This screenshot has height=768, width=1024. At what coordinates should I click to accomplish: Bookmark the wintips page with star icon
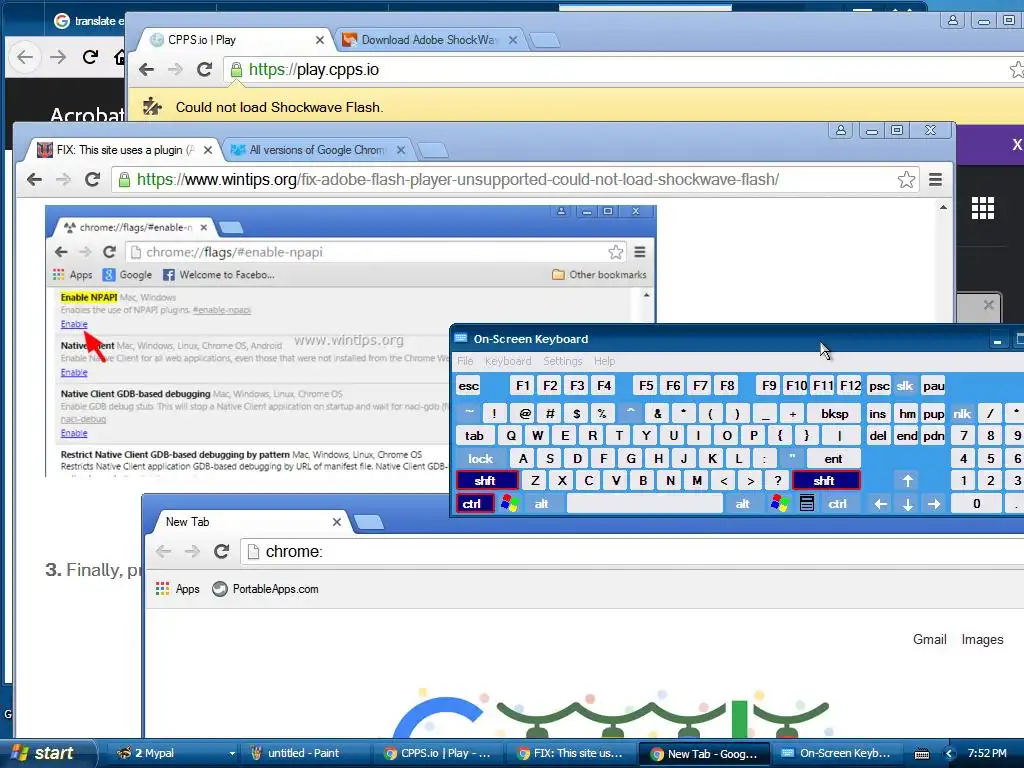click(906, 179)
